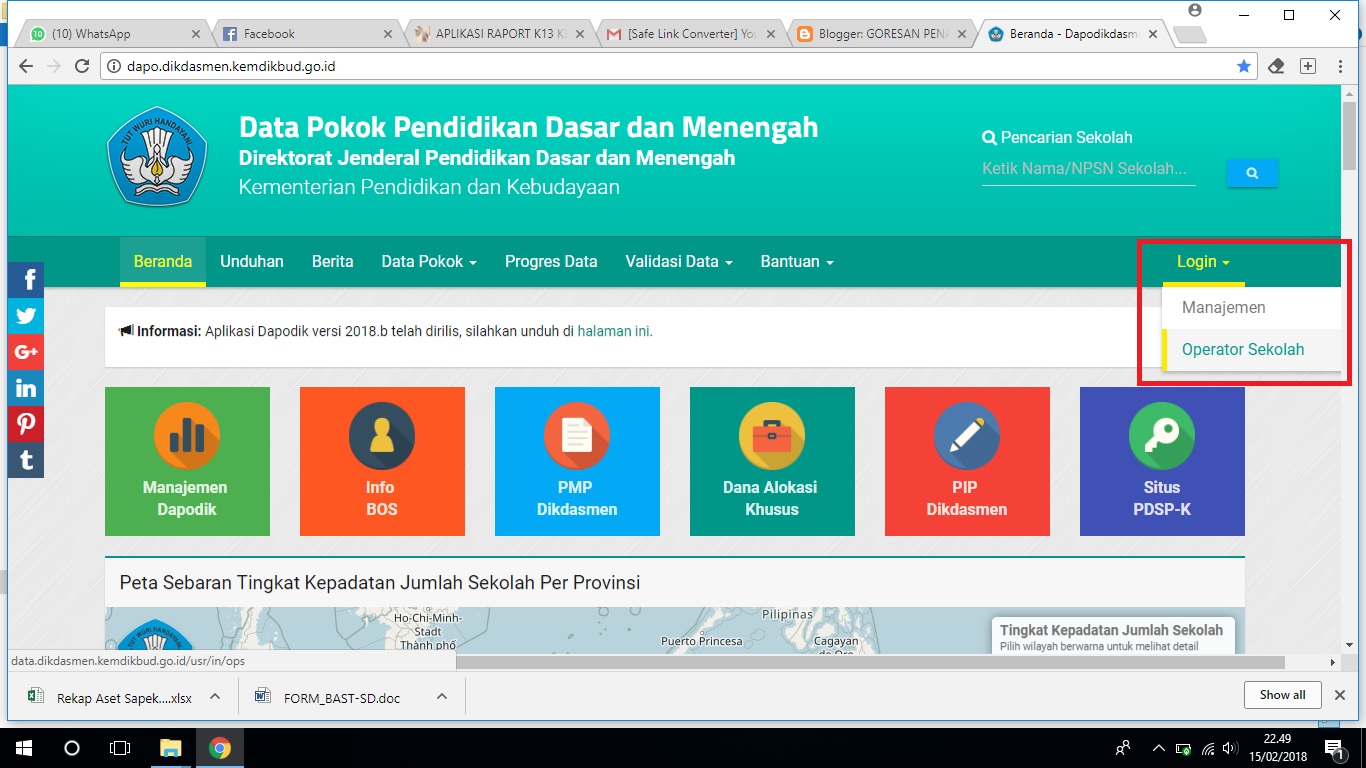Select Progres Data in the navigation bar

551,262
